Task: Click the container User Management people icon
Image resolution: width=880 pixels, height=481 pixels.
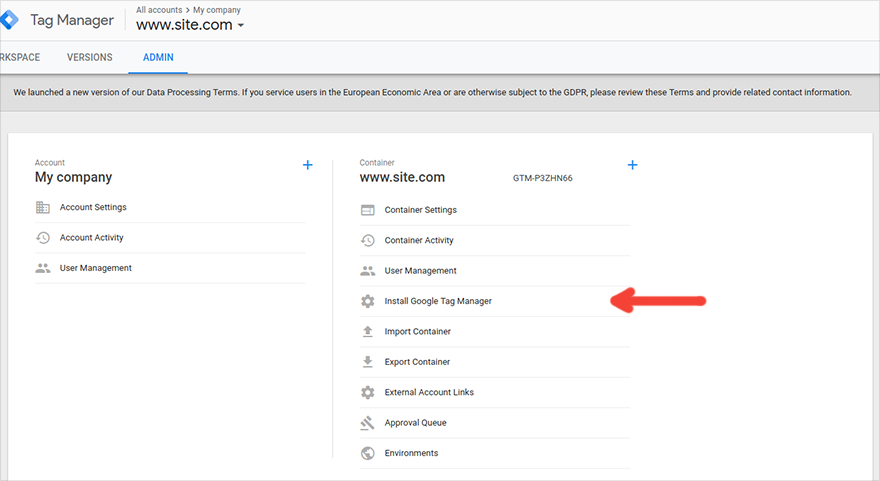Action: 368,271
